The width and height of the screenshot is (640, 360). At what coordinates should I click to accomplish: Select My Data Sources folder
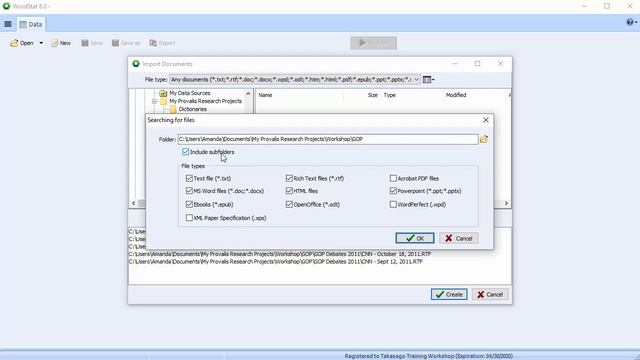[189, 93]
